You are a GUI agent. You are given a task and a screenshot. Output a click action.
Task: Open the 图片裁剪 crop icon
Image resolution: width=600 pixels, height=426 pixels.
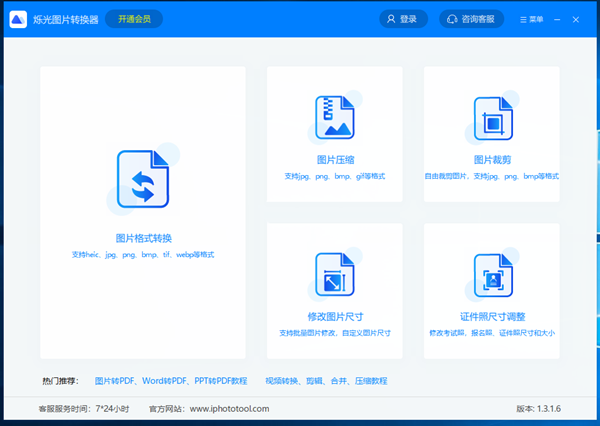pos(493,118)
